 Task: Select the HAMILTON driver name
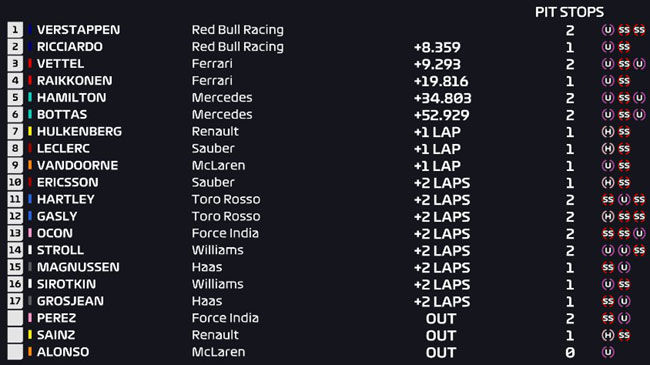pyautogui.click(x=71, y=98)
